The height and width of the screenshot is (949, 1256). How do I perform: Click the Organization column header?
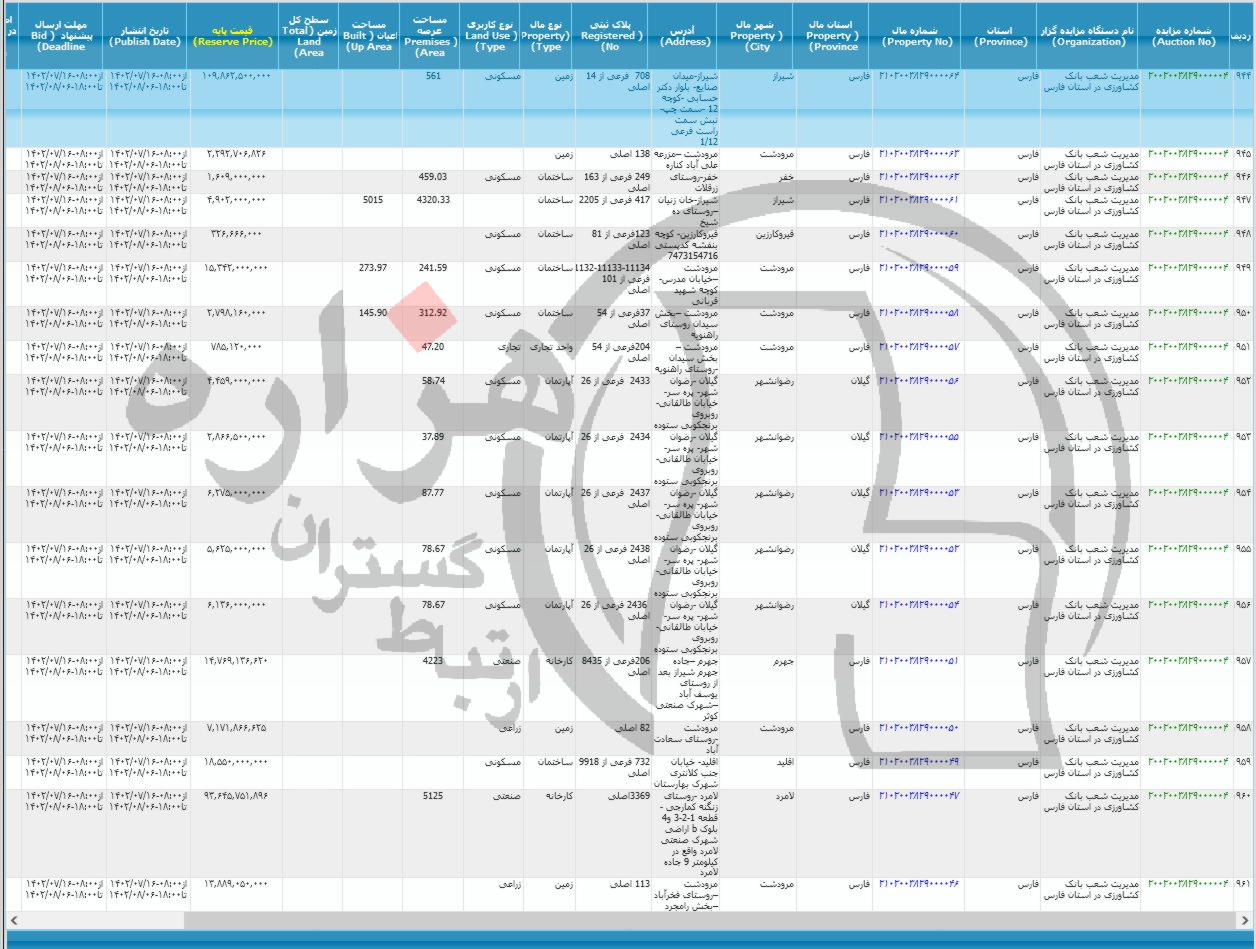1088,36
